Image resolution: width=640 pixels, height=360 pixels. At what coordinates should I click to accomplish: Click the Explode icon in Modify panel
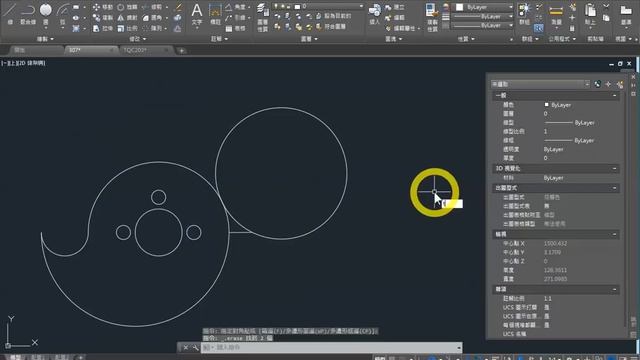[178, 18]
